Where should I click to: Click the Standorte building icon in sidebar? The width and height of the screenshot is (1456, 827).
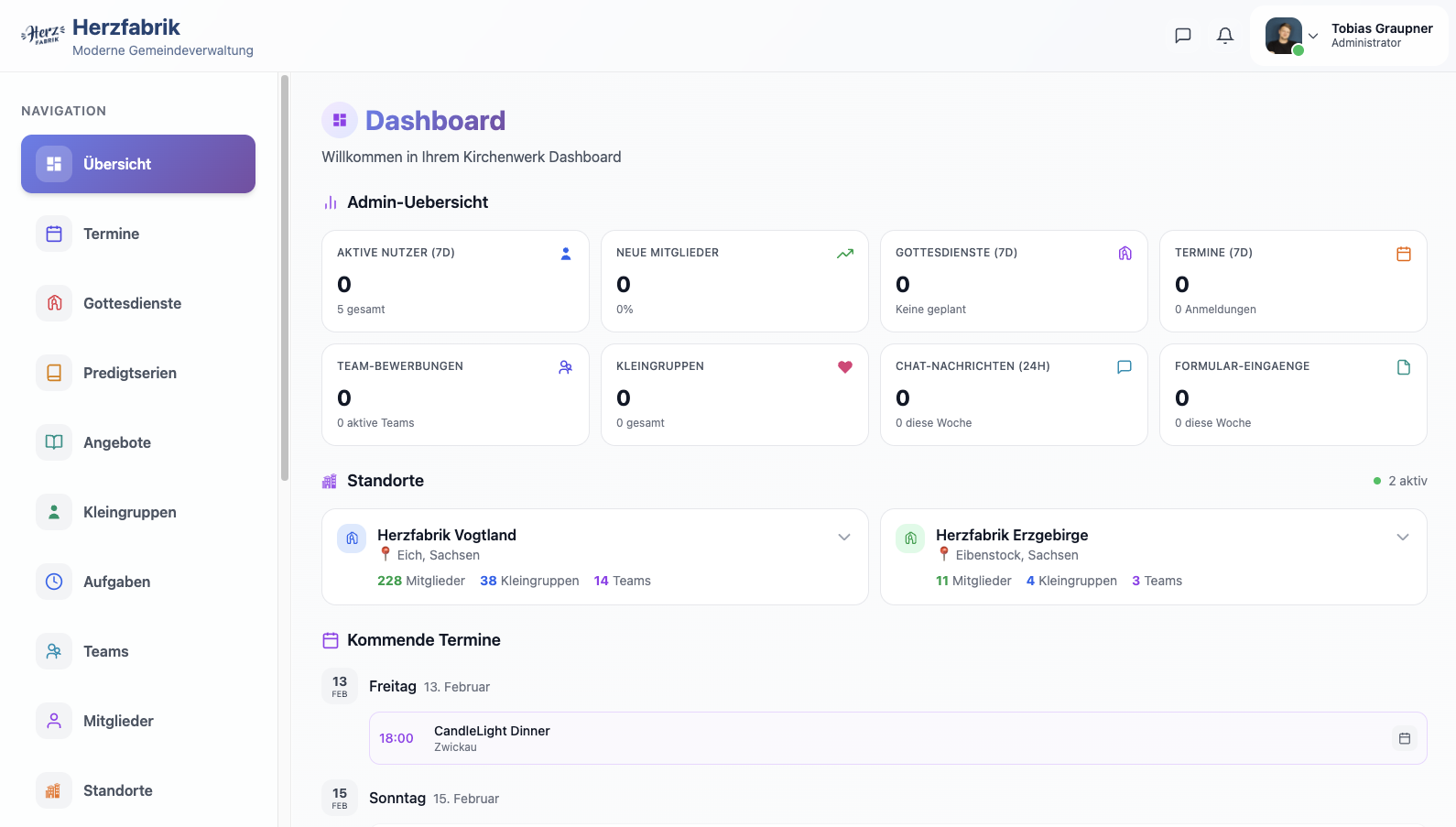click(x=54, y=790)
